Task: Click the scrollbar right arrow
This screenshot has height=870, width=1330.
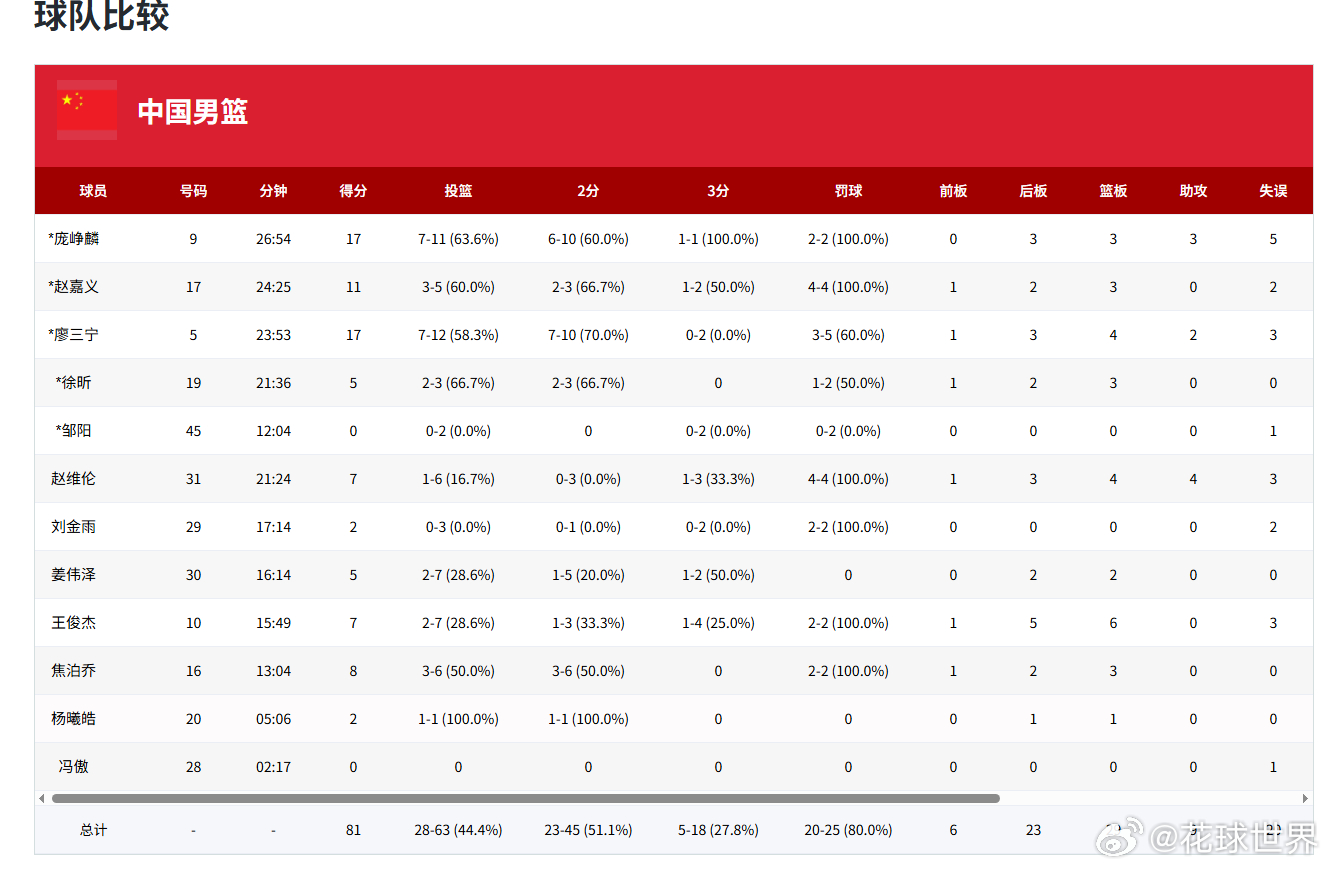Action: pos(1305,798)
